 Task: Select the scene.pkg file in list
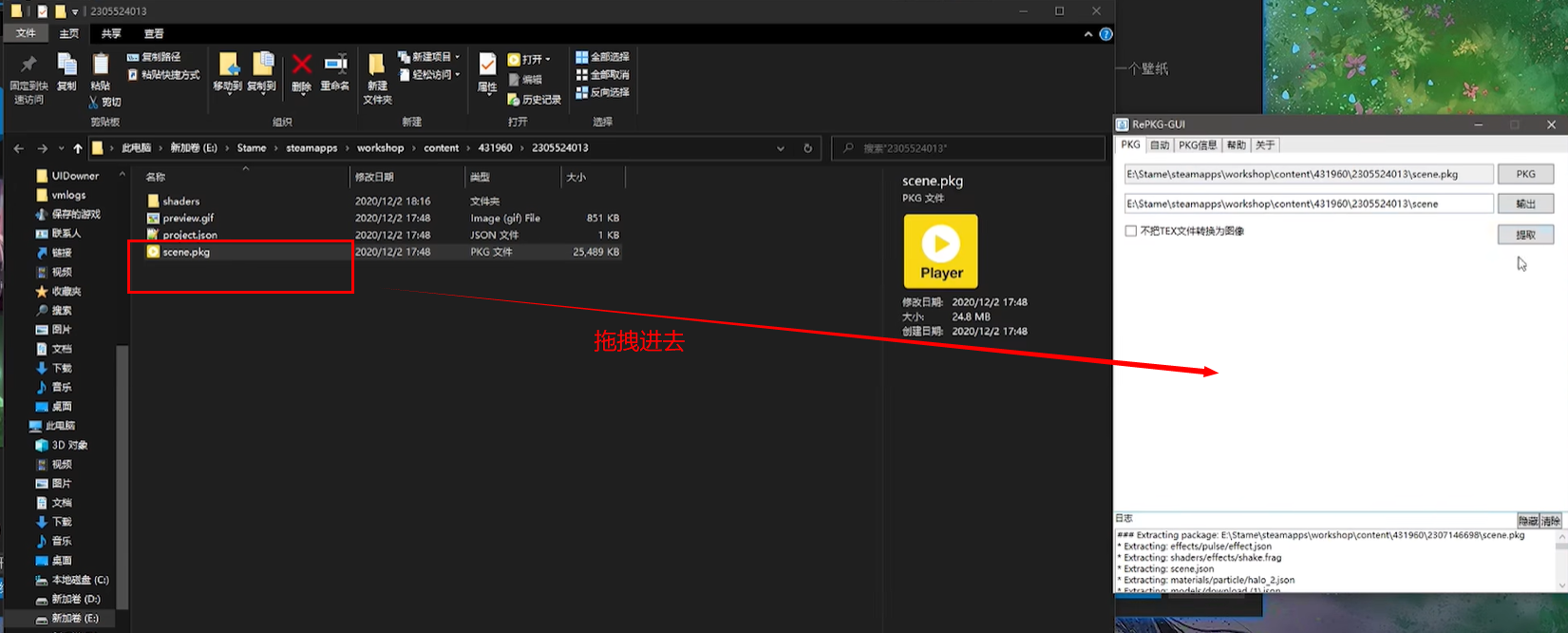click(186, 252)
